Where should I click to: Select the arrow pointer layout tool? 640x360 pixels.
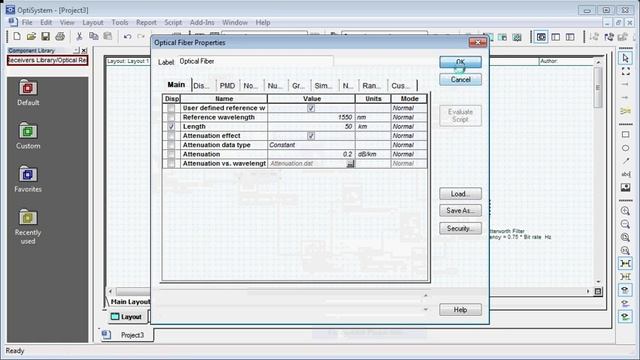click(625, 58)
